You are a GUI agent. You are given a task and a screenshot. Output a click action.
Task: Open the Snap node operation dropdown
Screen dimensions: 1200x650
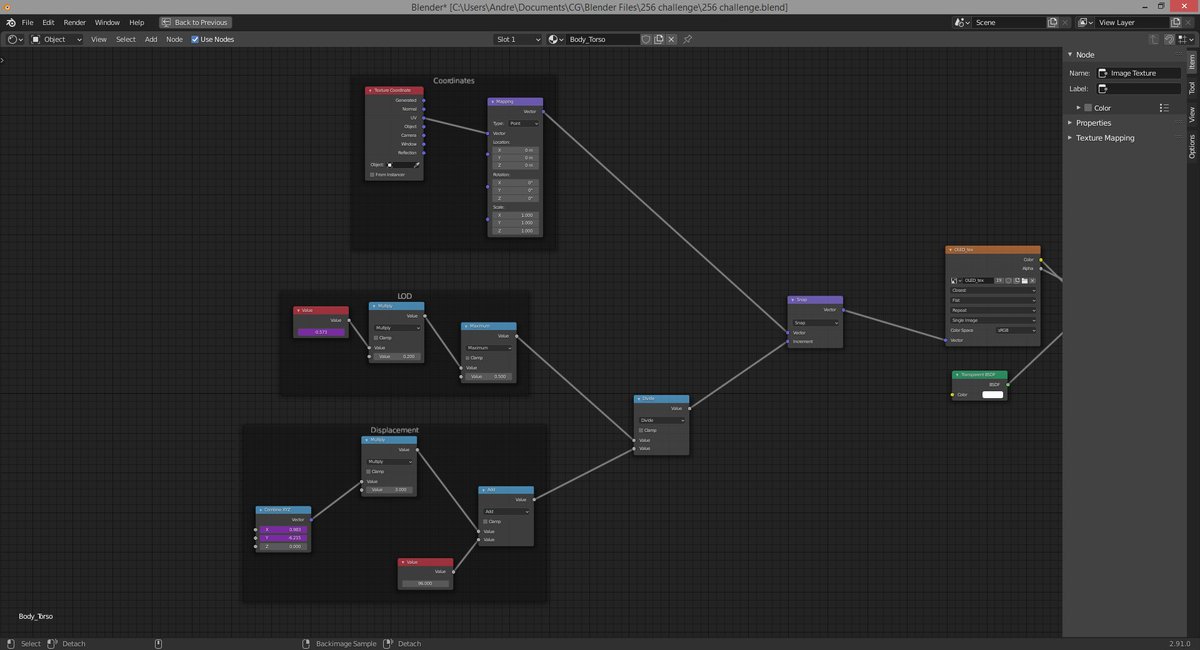coord(815,322)
